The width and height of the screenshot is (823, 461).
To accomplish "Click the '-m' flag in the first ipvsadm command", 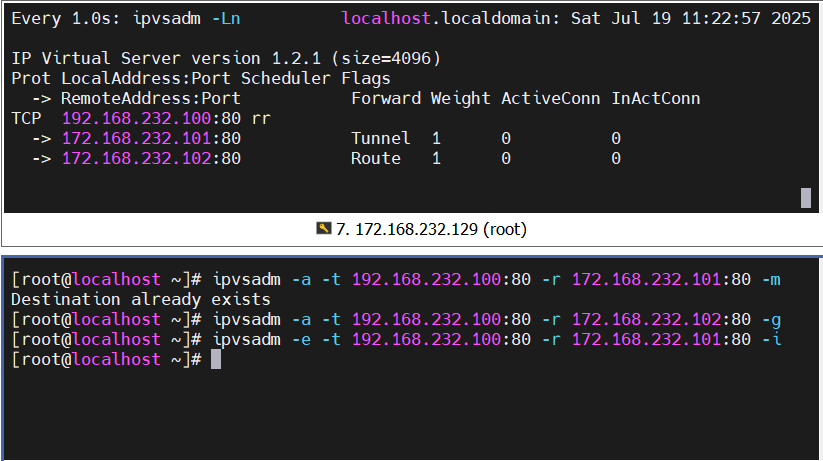I will 771,279.
